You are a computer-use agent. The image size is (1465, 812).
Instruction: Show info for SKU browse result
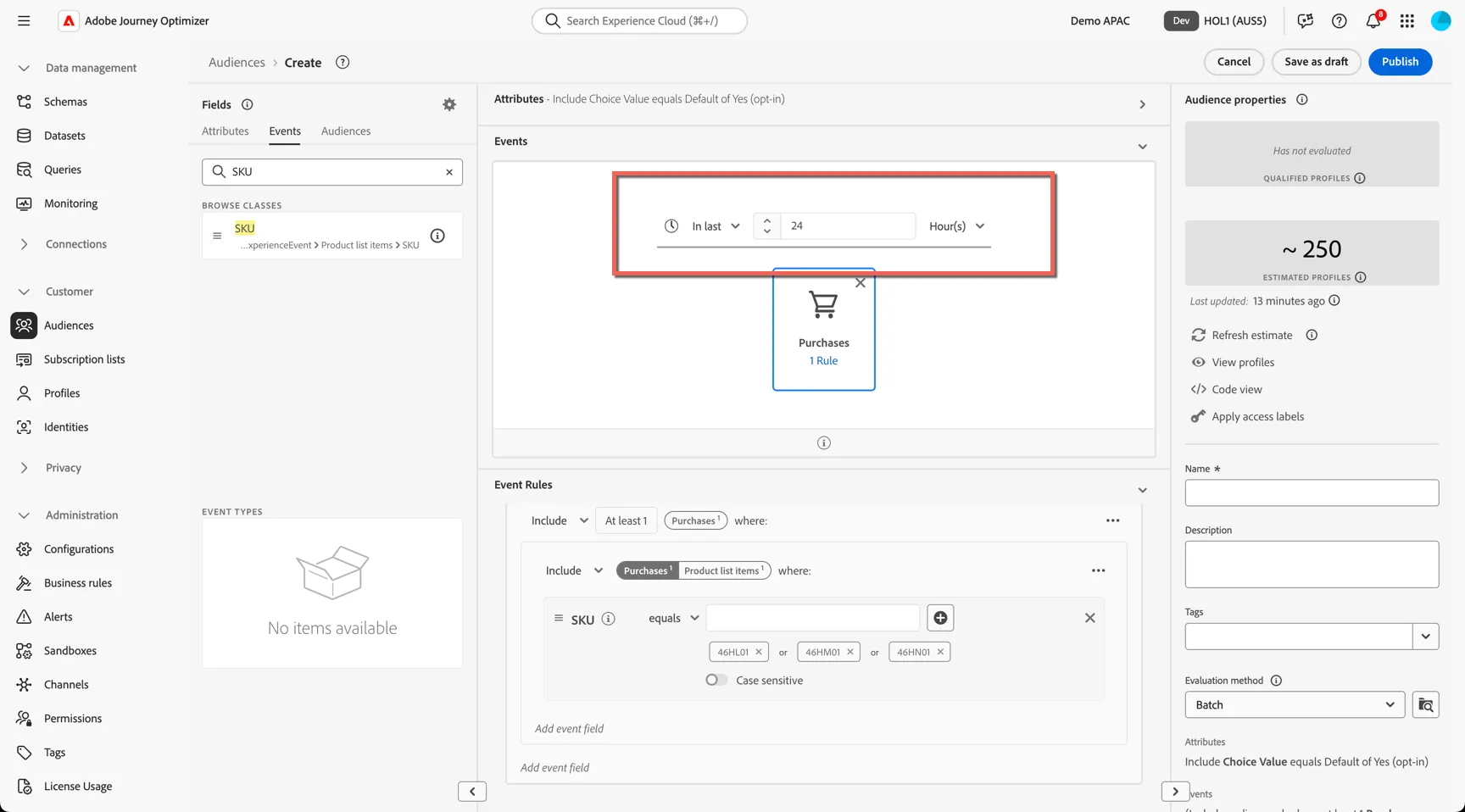click(x=437, y=236)
